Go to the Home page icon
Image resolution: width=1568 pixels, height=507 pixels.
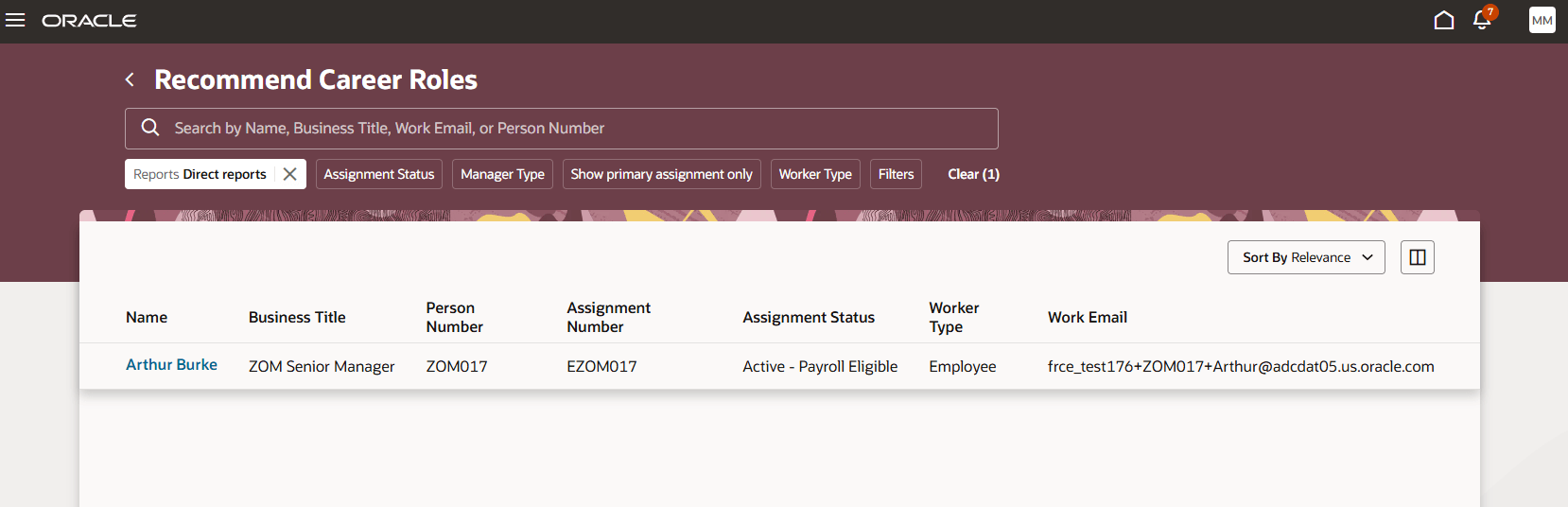click(x=1443, y=20)
